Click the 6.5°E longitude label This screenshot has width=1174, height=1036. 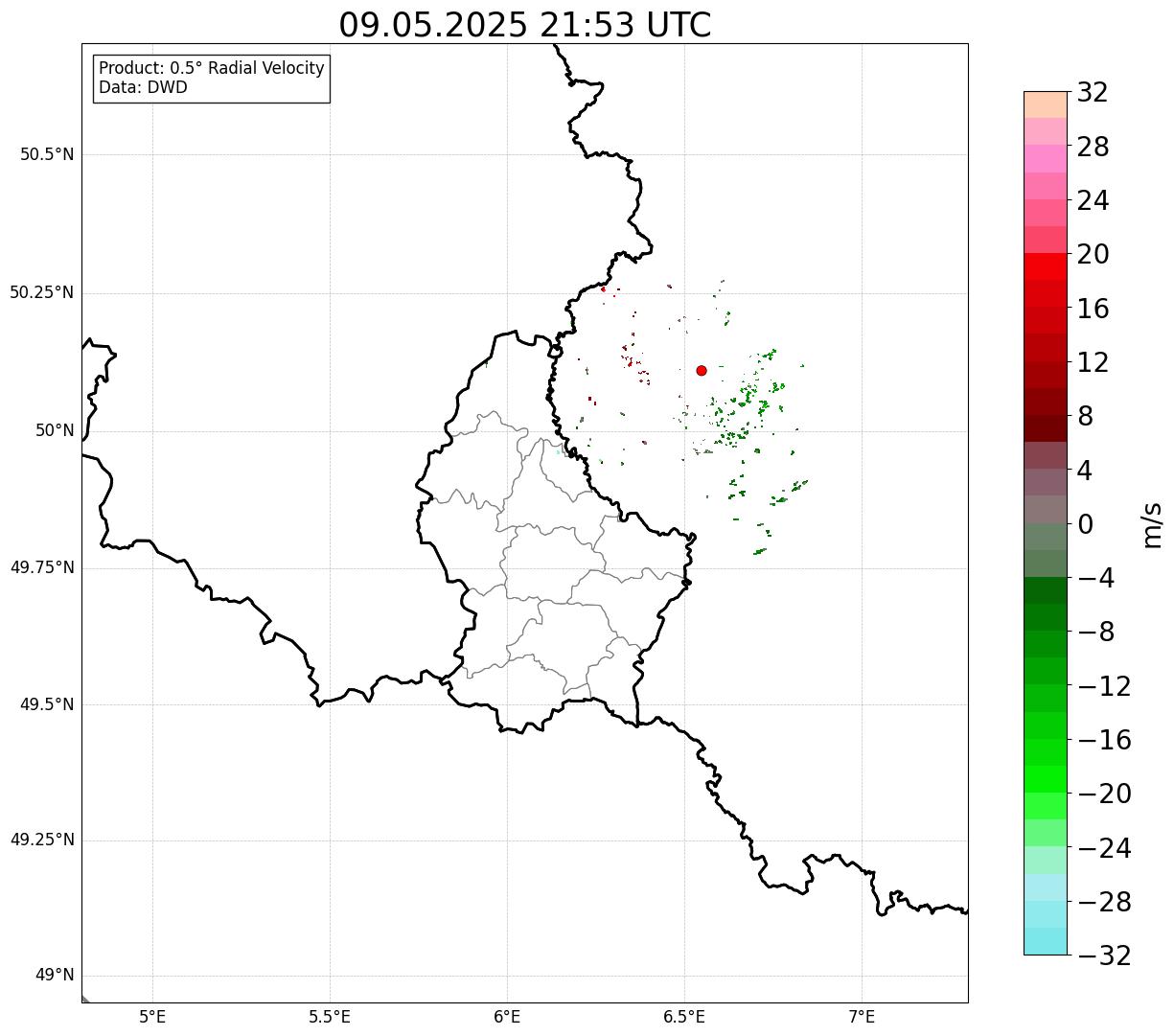pyautogui.click(x=684, y=1017)
